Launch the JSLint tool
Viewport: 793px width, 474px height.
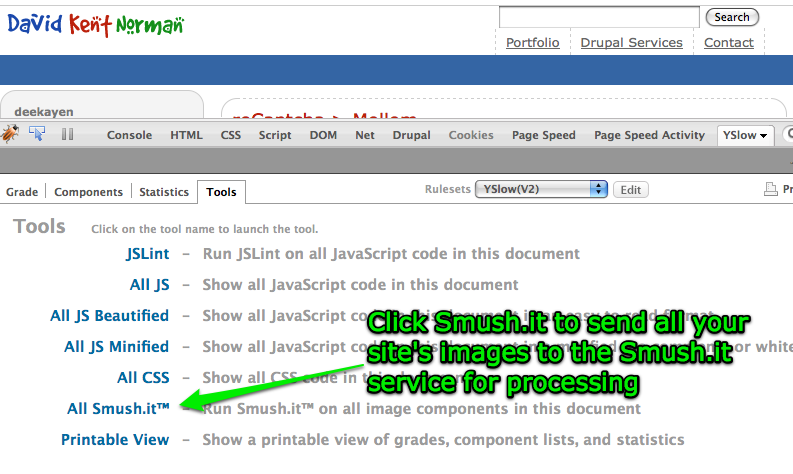148,254
